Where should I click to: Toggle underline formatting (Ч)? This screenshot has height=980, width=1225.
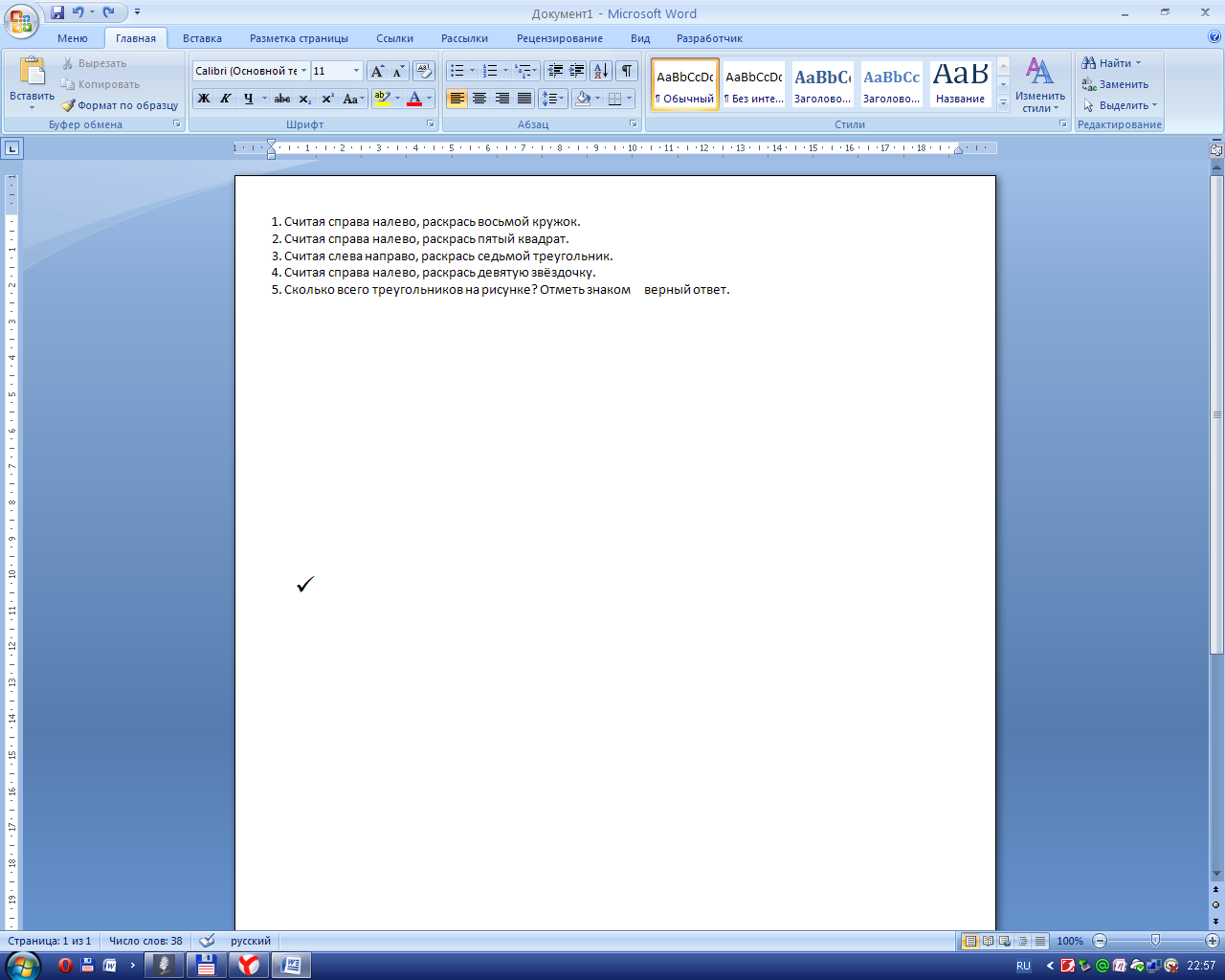[x=249, y=99]
